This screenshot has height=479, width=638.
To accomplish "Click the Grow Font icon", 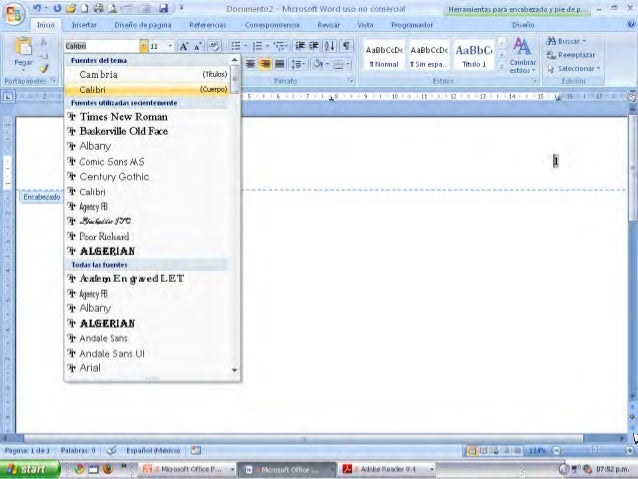I will tap(184, 46).
